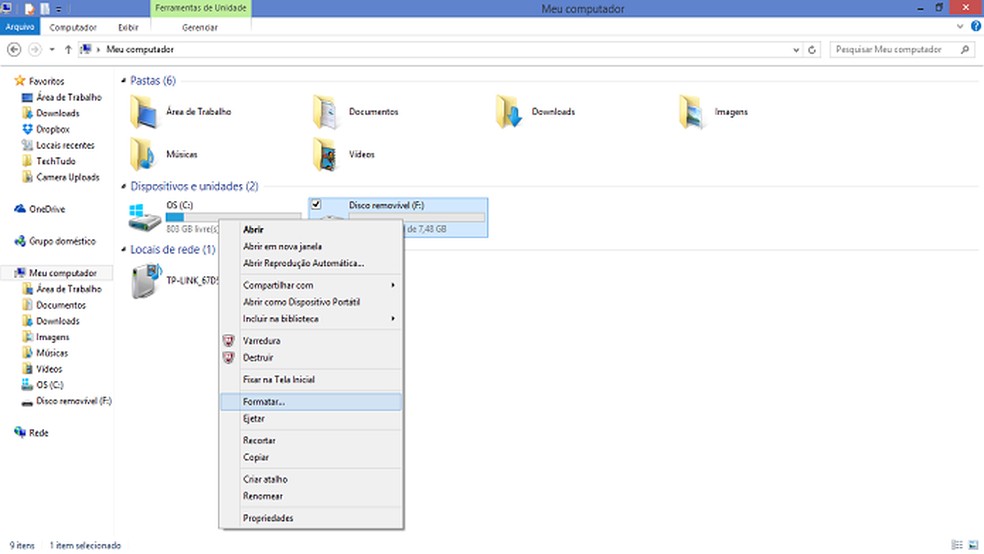This screenshot has width=984, height=554.
Task: Click the Forward navigation arrow
Action: 35,50
